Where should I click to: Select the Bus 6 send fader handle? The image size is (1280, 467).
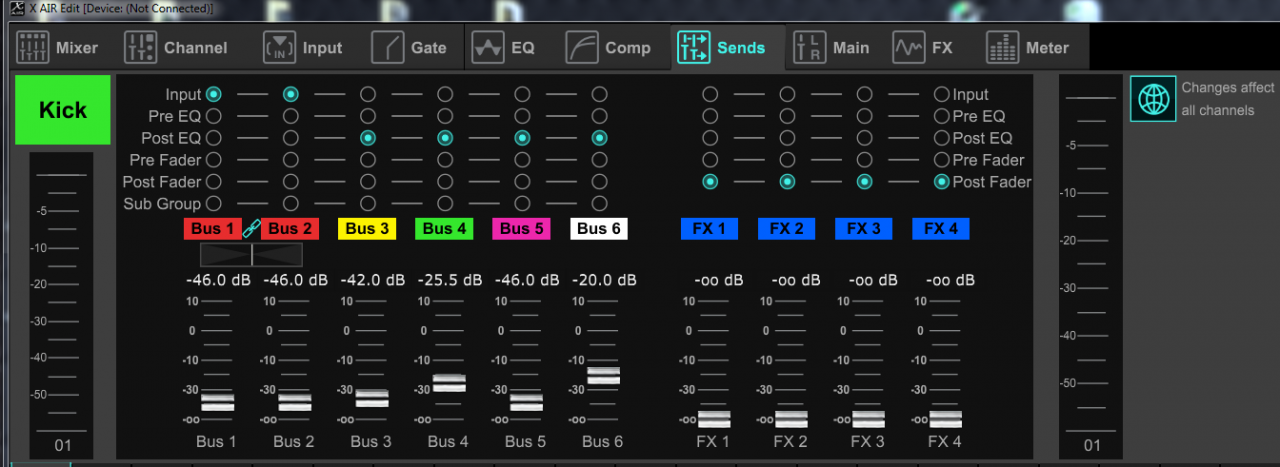click(603, 376)
